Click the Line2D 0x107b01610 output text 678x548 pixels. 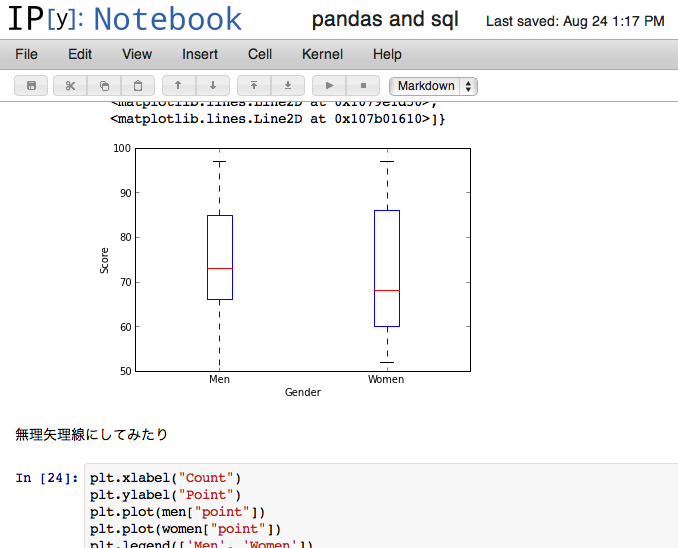278,119
